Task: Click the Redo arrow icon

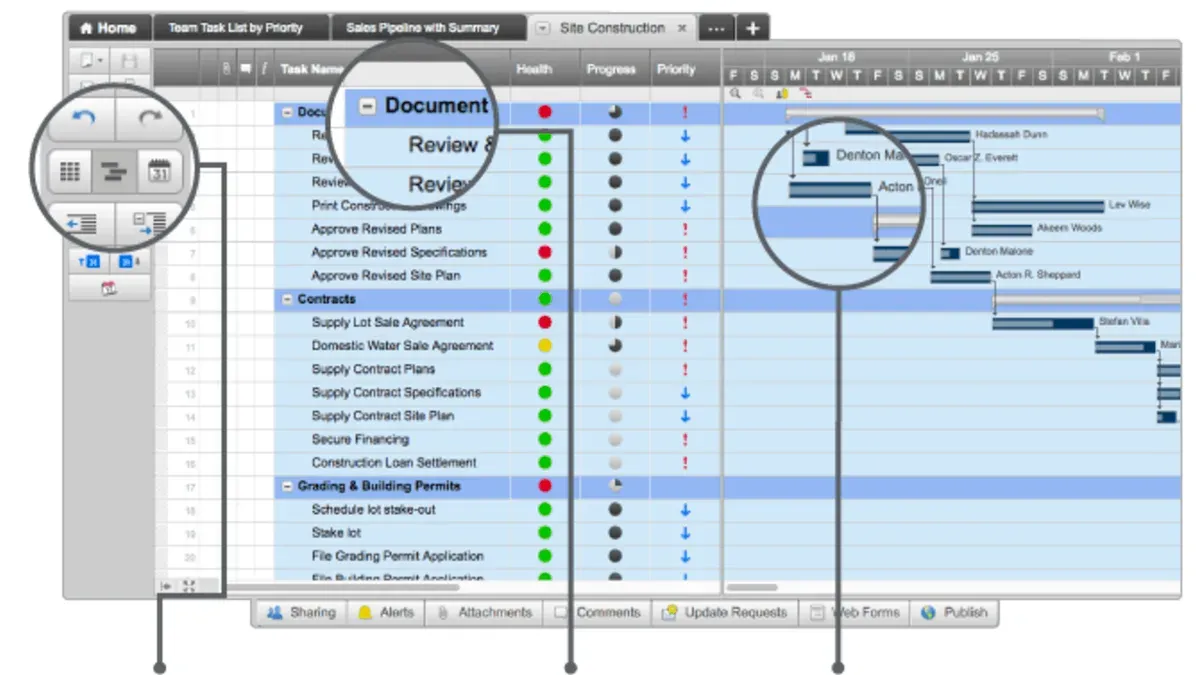Action: pyautogui.click(x=149, y=119)
